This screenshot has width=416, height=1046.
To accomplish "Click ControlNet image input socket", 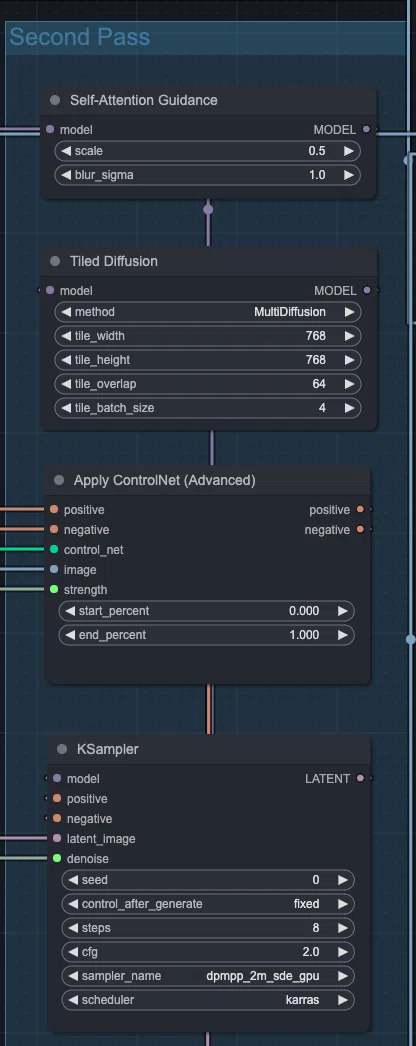I will [x=54, y=570].
